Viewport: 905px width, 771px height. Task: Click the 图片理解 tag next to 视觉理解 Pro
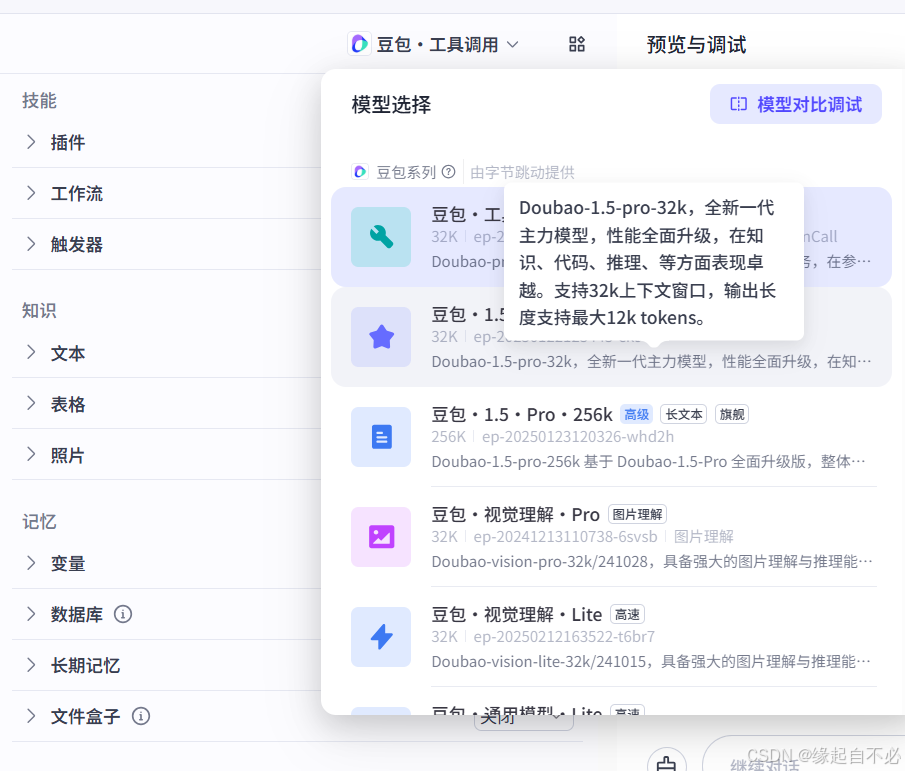click(637, 514)
